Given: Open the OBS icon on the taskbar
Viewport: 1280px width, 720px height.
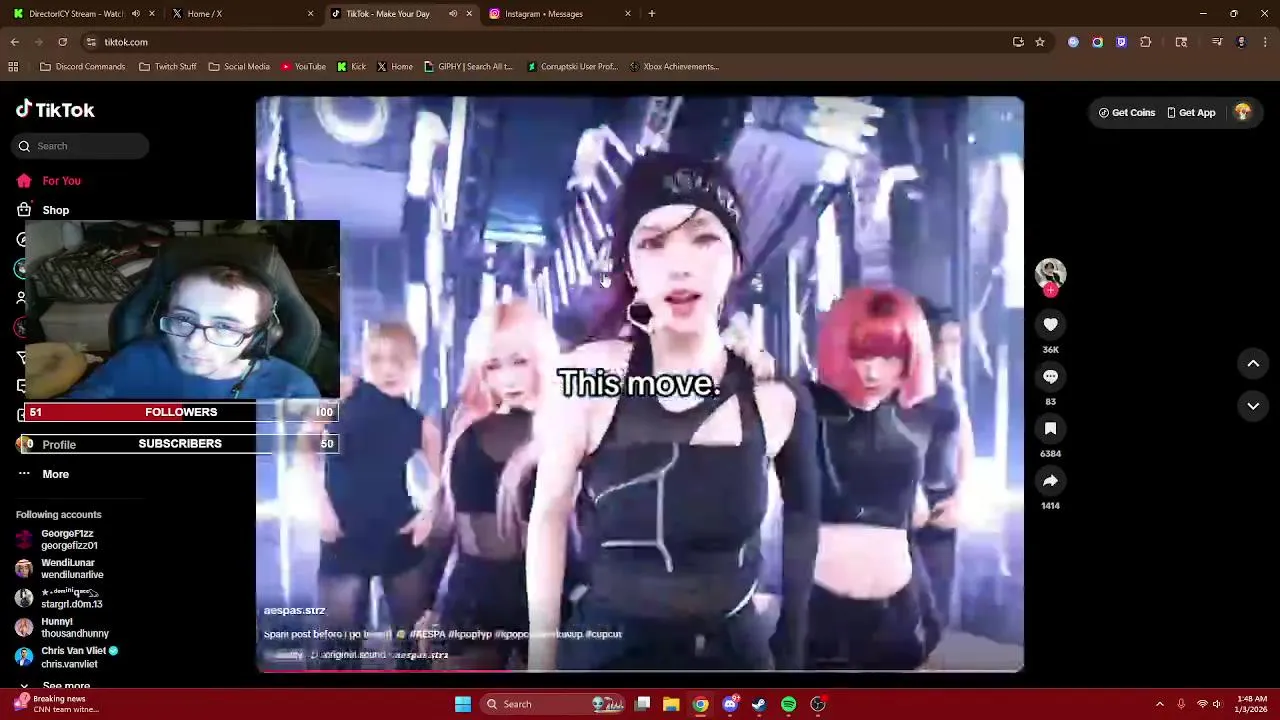Looking at the screenshot, I should click(818, 704).
